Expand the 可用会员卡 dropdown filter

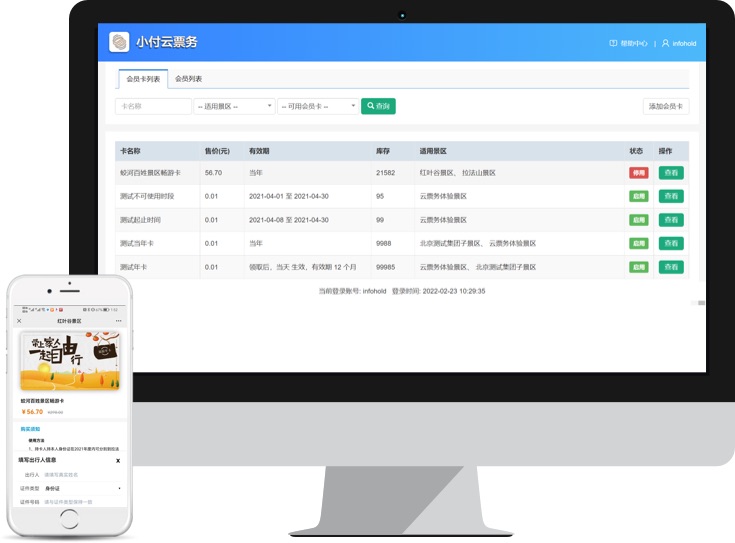click(318, 106)
